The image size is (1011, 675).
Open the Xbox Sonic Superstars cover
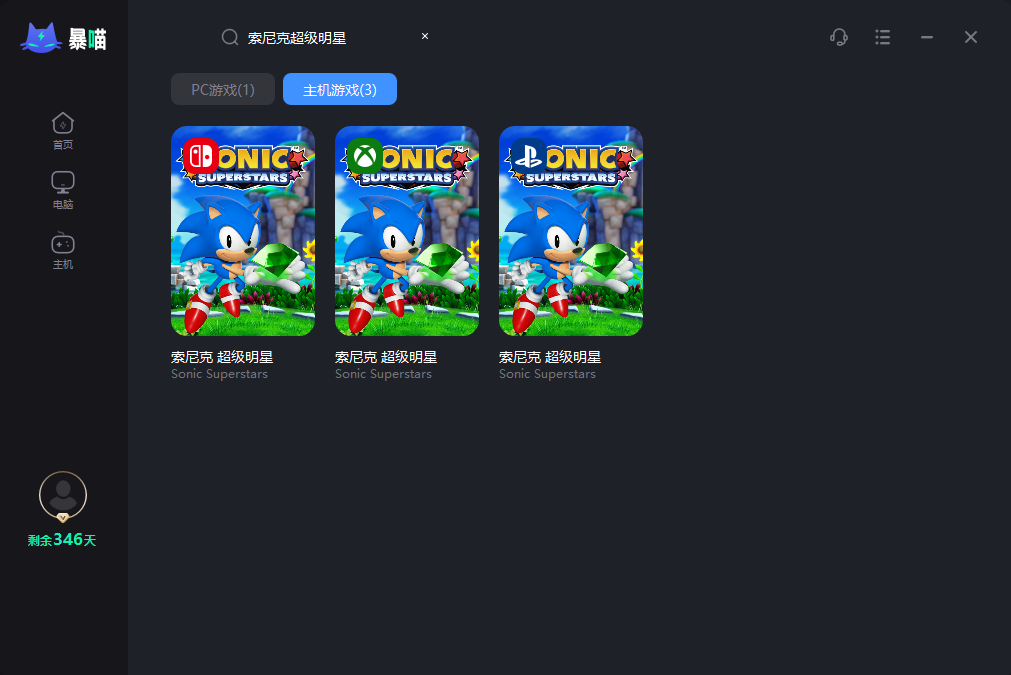coord(407,231)
